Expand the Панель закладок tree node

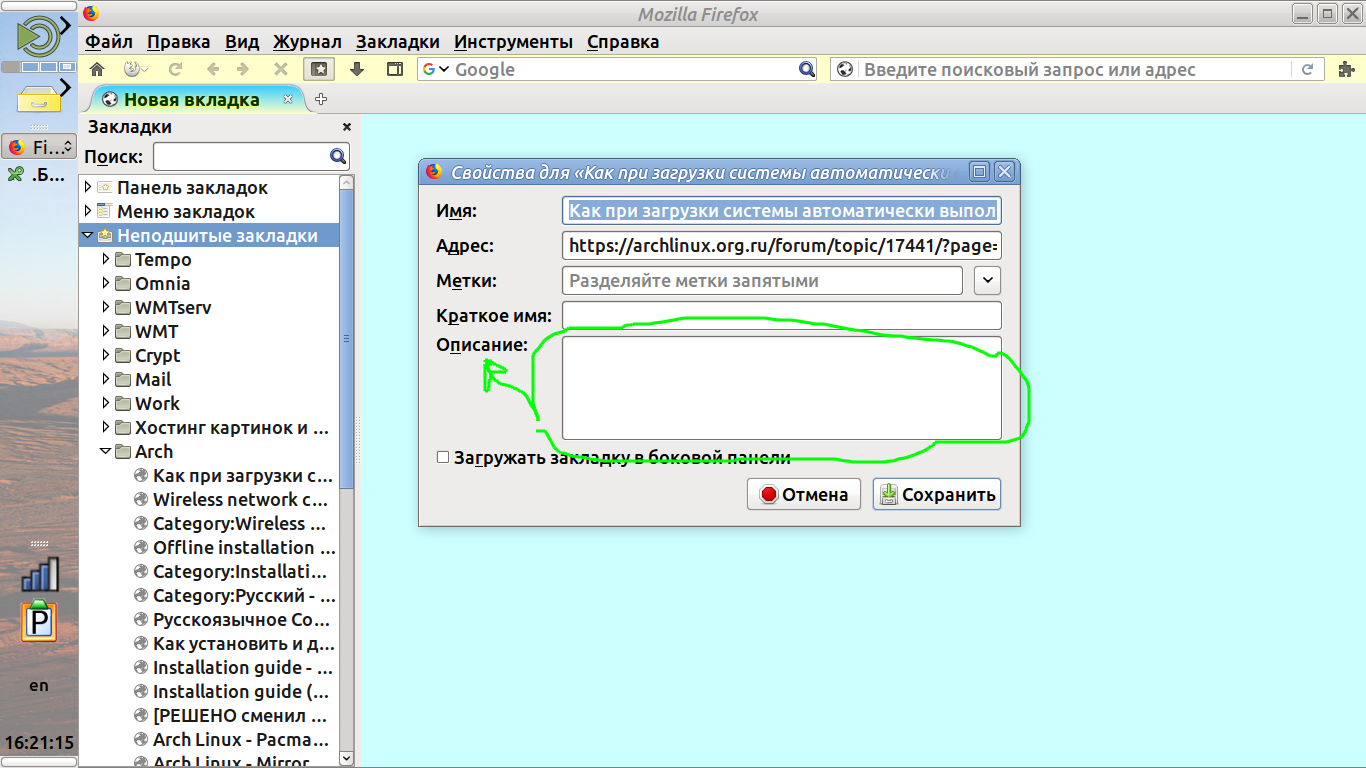coord(88,187)
